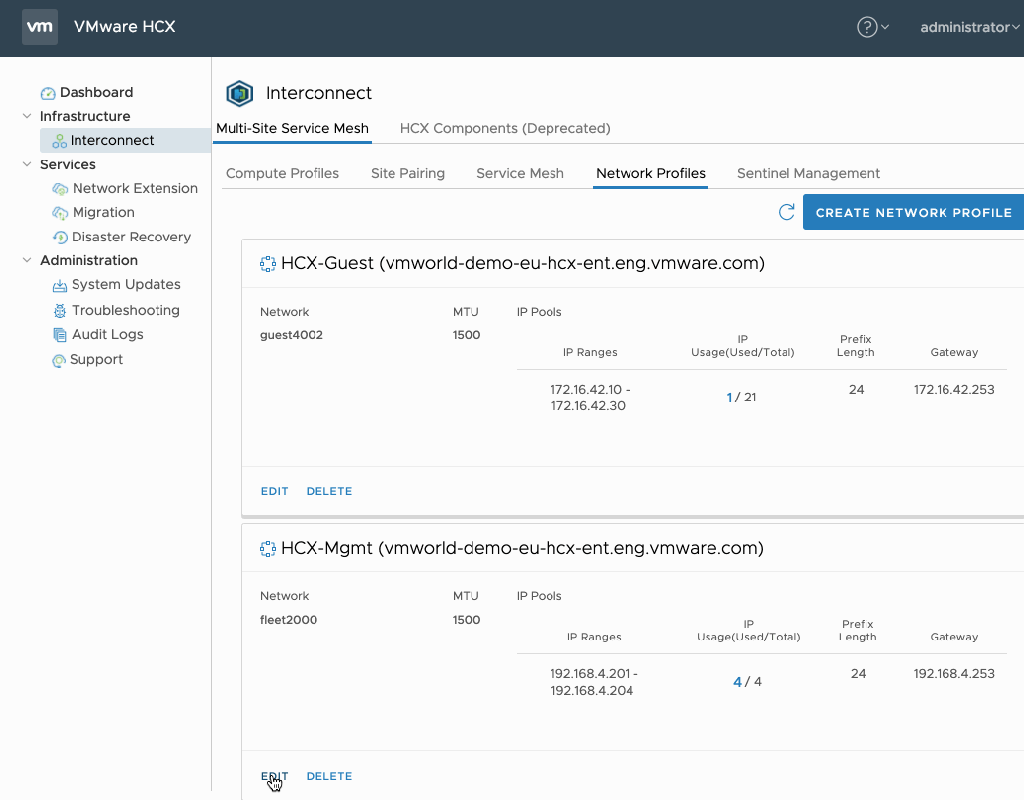
Task: Delete the HCX-Guest network profile
Action: 329,491
